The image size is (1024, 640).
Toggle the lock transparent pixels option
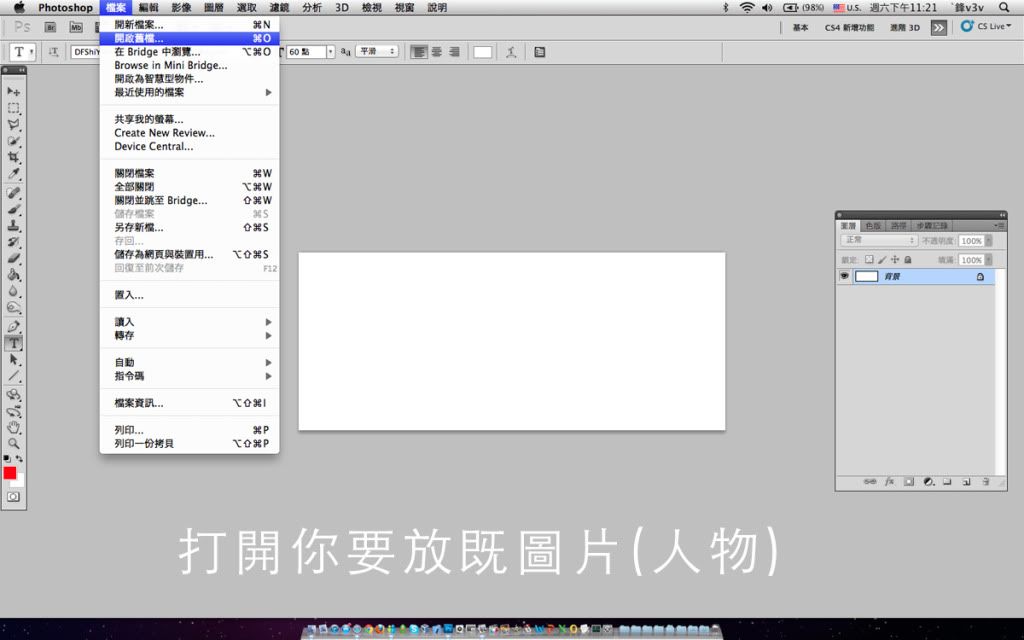(869, 259)
